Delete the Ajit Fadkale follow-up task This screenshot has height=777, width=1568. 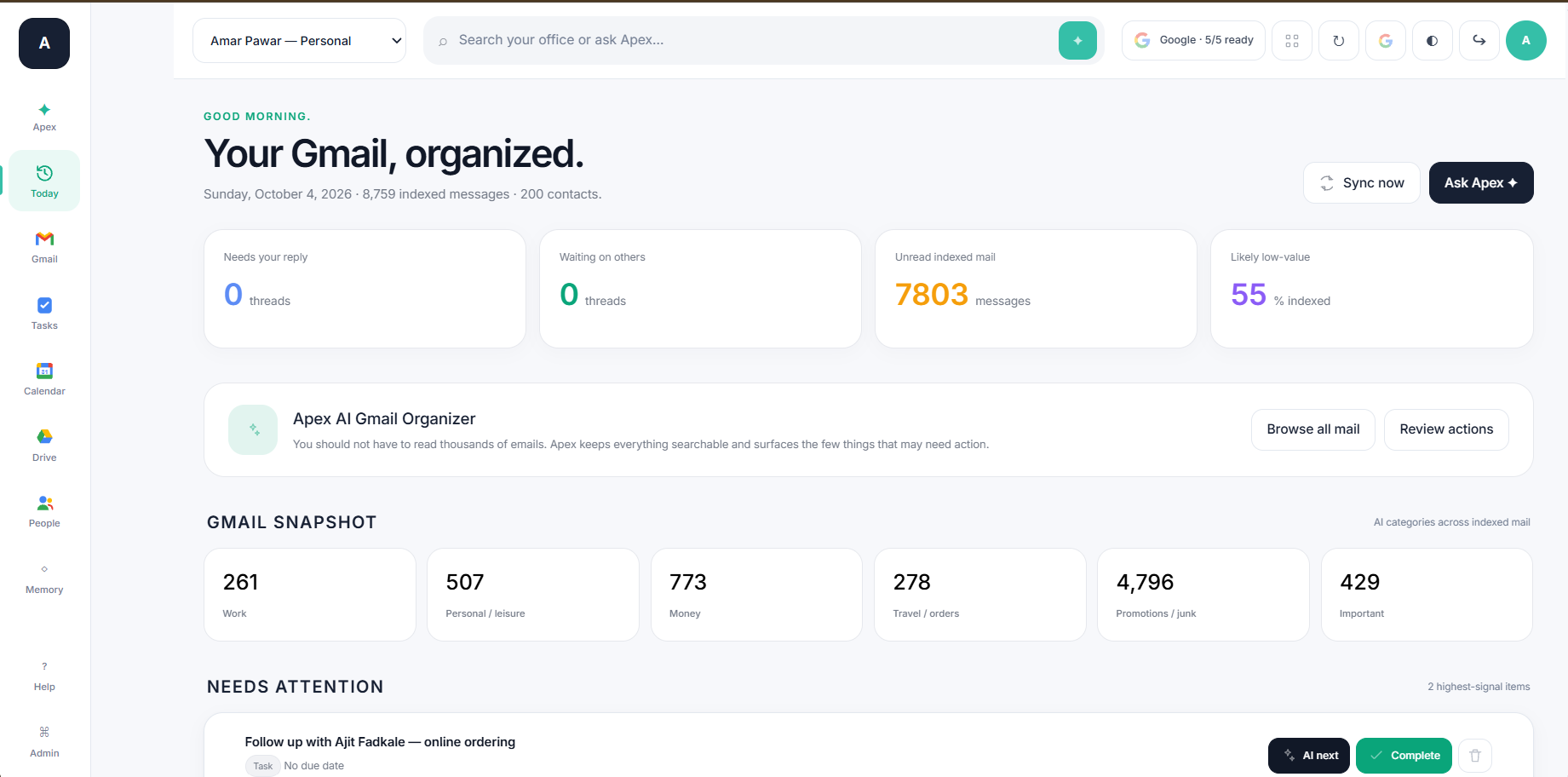[1475, 756]
